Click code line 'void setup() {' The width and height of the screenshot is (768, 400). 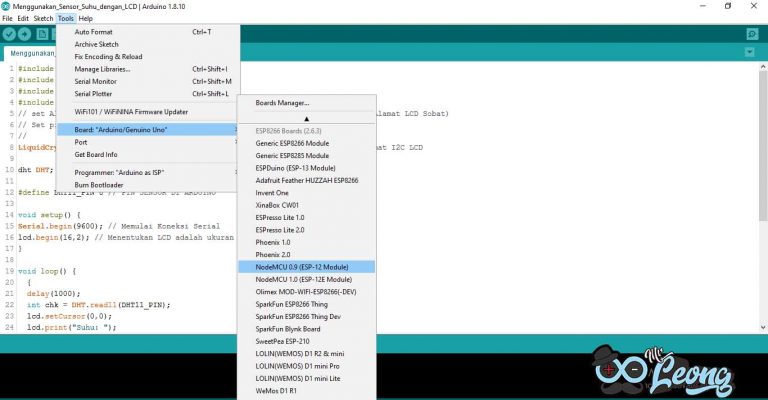[x=49, y=215]
